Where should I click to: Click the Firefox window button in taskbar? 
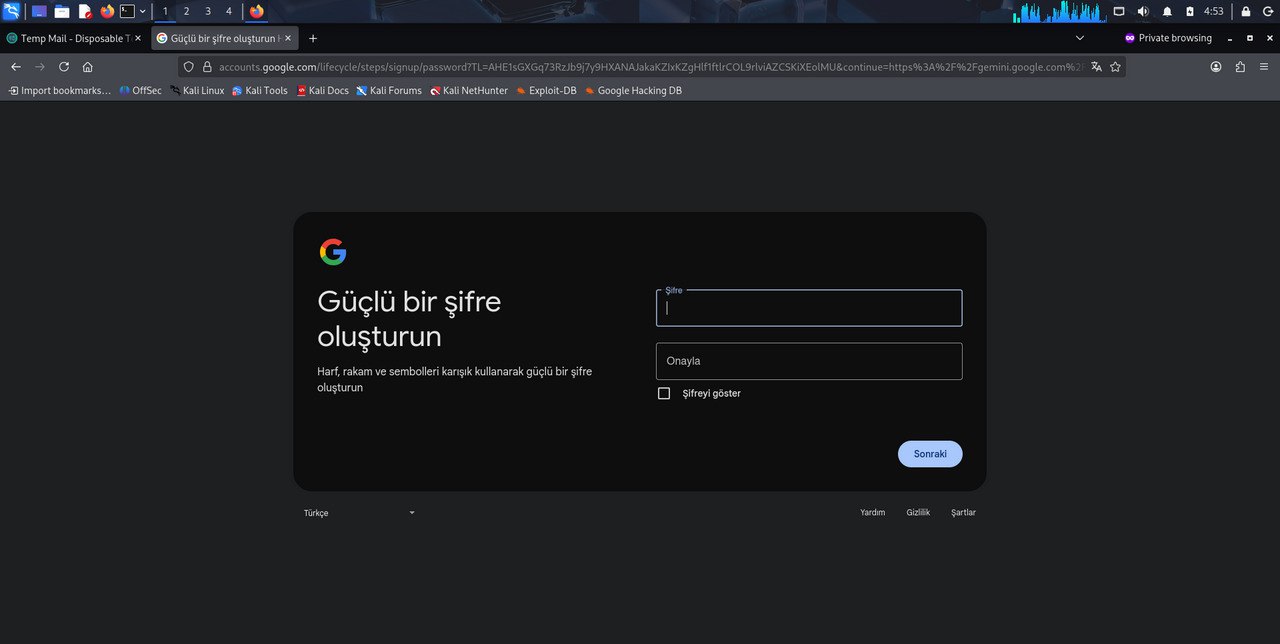(x=257, y=11)
